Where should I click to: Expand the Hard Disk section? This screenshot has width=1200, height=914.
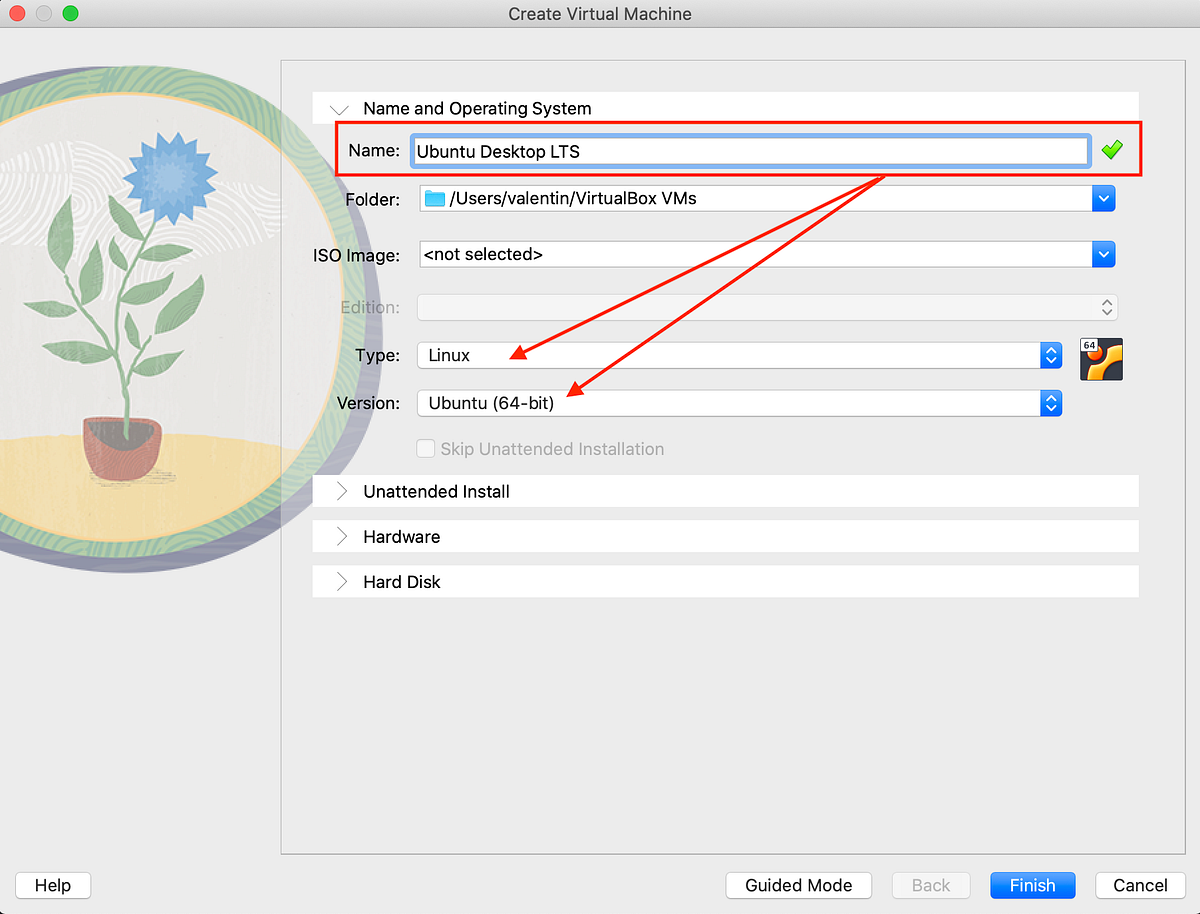click(x=342, y=581)
